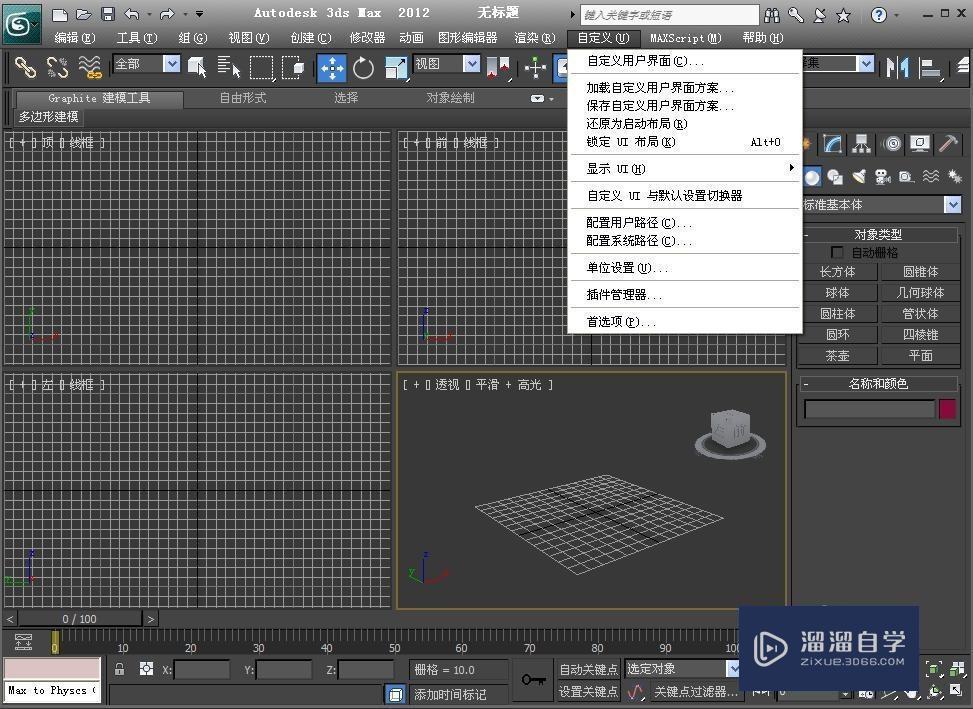This screenshot has height=709, width=973.
Task: Click the 茶壶 creation button
Action: point(838,355)
